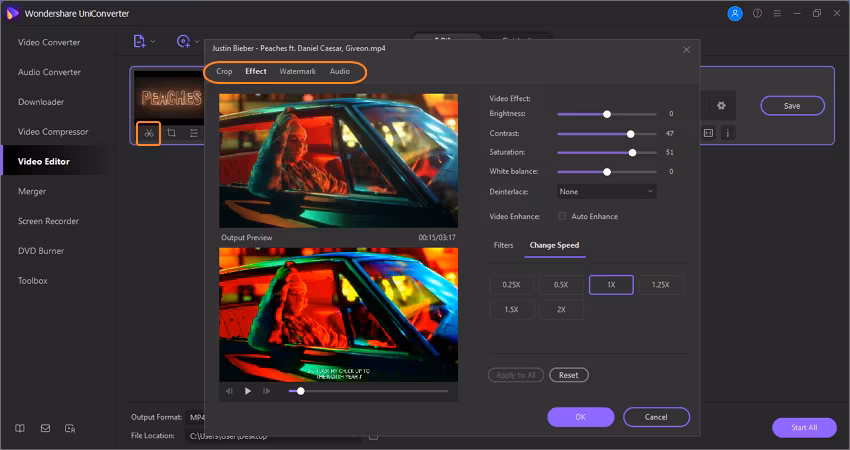This screenshot has height=450, width=850.
Task: Open Audio Converter in the sidebar
Action: pos(49,72)
